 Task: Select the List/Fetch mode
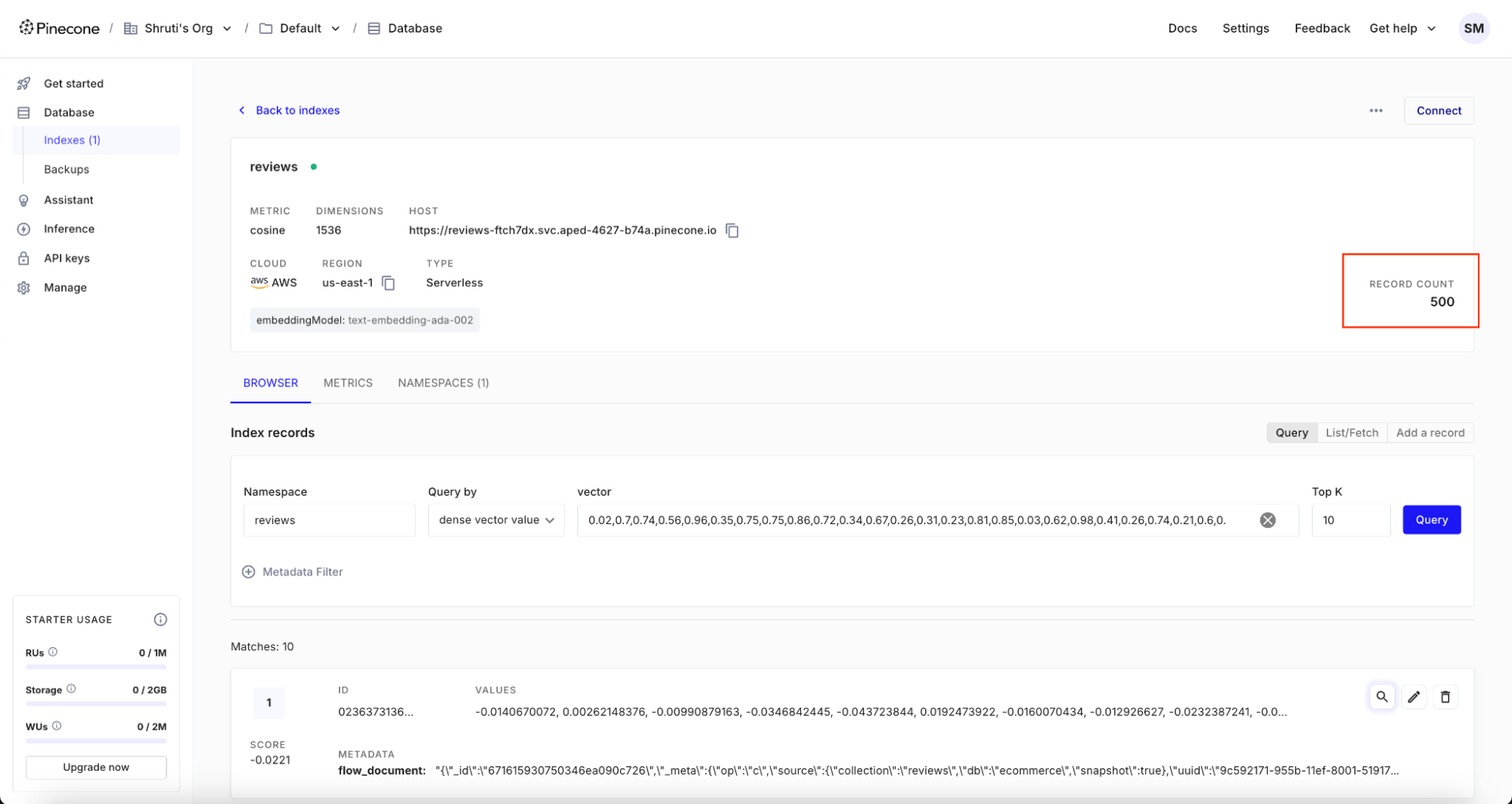1352,433
